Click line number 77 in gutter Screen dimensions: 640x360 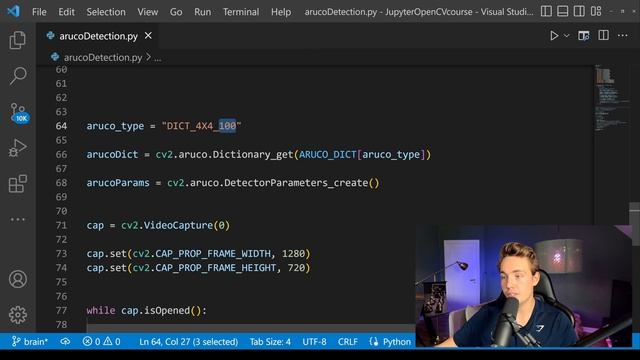click(61, 310)
